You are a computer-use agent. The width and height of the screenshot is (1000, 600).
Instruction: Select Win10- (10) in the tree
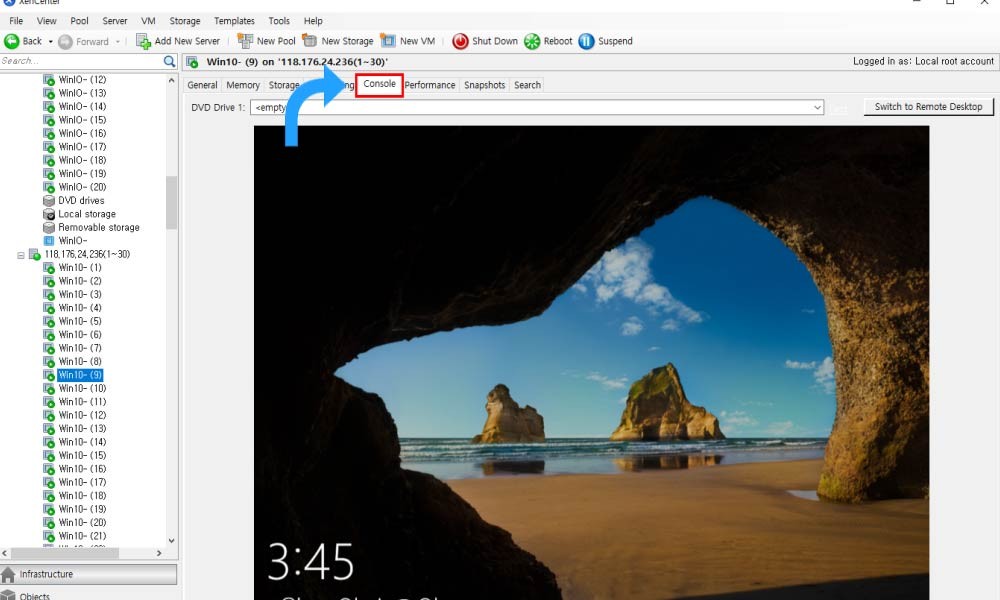82,388
